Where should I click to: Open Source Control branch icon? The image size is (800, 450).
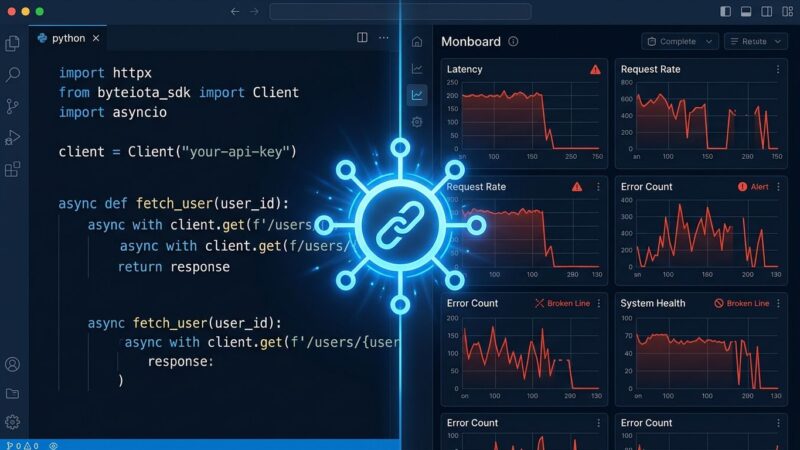[x=12, y=106]
